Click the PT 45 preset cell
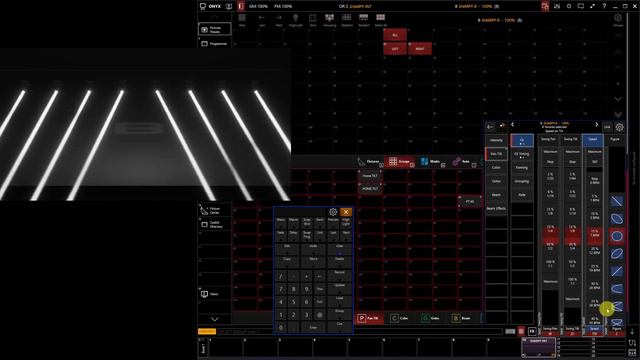The image size is (640, 360). click(470, 202)
